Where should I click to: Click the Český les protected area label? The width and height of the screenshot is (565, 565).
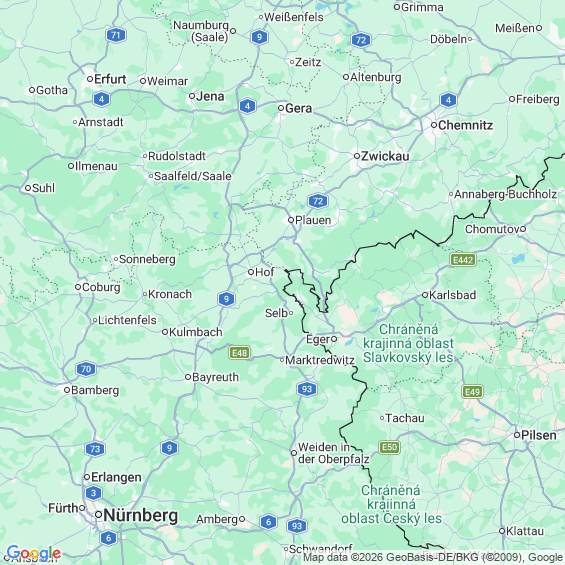click(391, 504)
